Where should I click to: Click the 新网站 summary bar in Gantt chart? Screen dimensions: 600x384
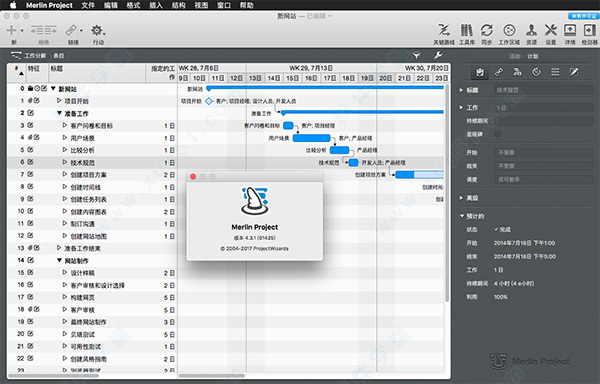click(325, 88)
